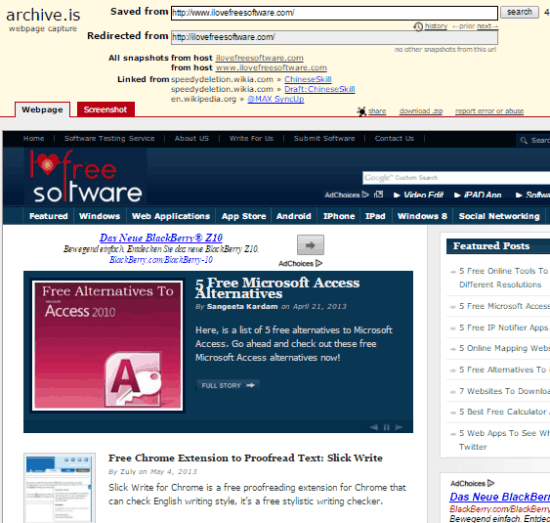Focus the Saved from URL field
The image size is (550, 523).
[x=334, y=13]
